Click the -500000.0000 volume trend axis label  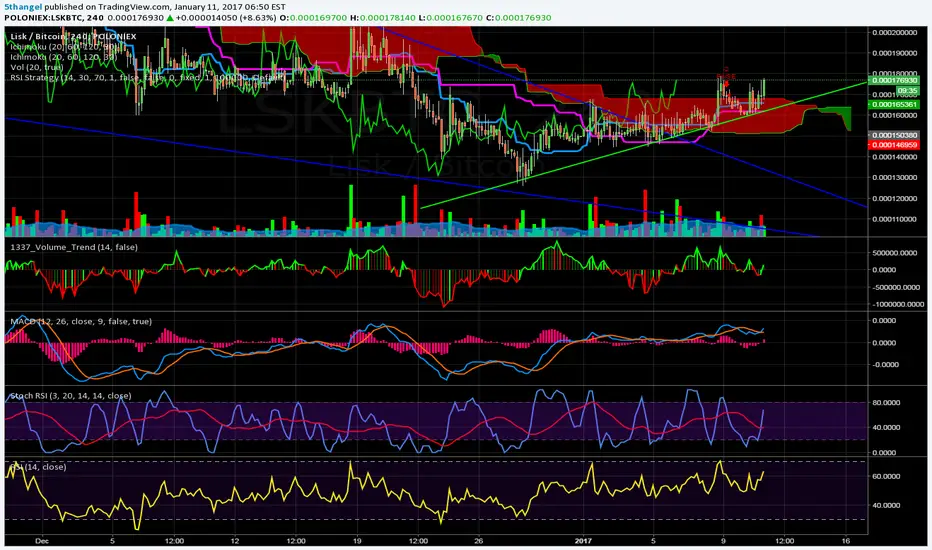click(896, 287)
